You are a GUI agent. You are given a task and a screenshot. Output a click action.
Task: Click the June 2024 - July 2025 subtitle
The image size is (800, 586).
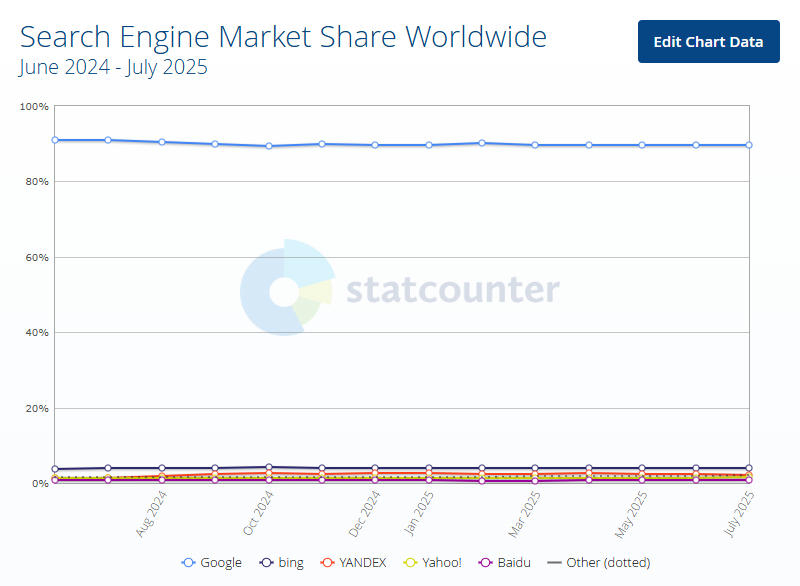(113, 68)
